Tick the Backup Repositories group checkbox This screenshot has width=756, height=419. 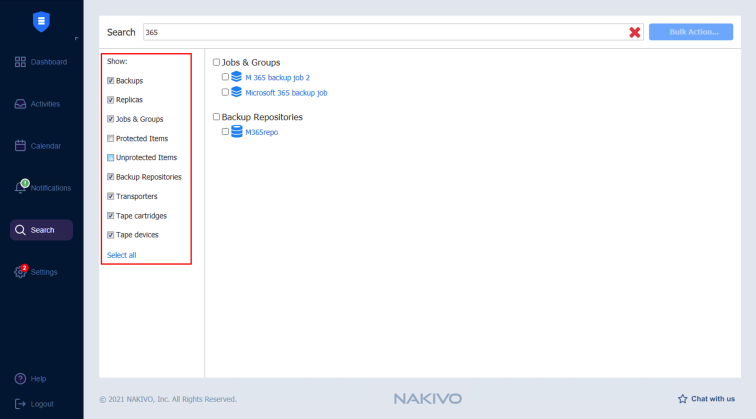(216, 117)
